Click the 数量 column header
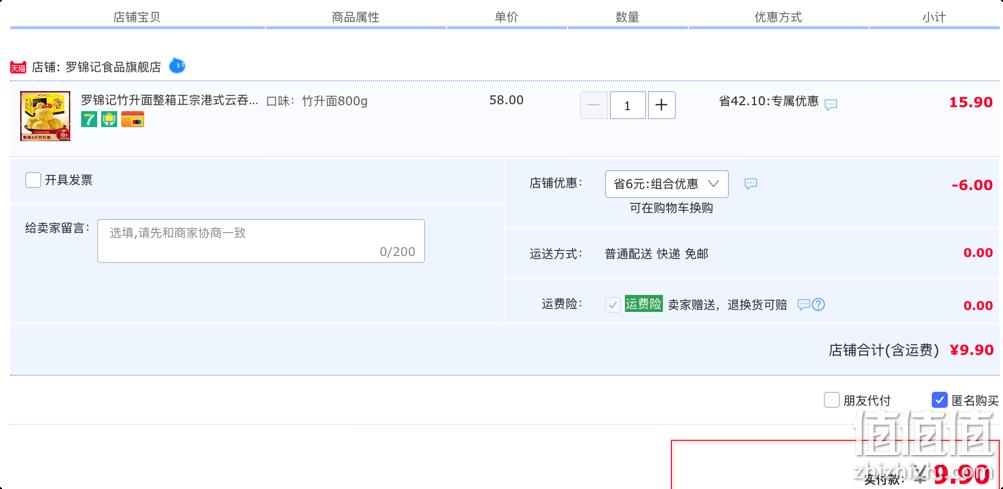The image size is (1003, 489). tap(628, 17)
